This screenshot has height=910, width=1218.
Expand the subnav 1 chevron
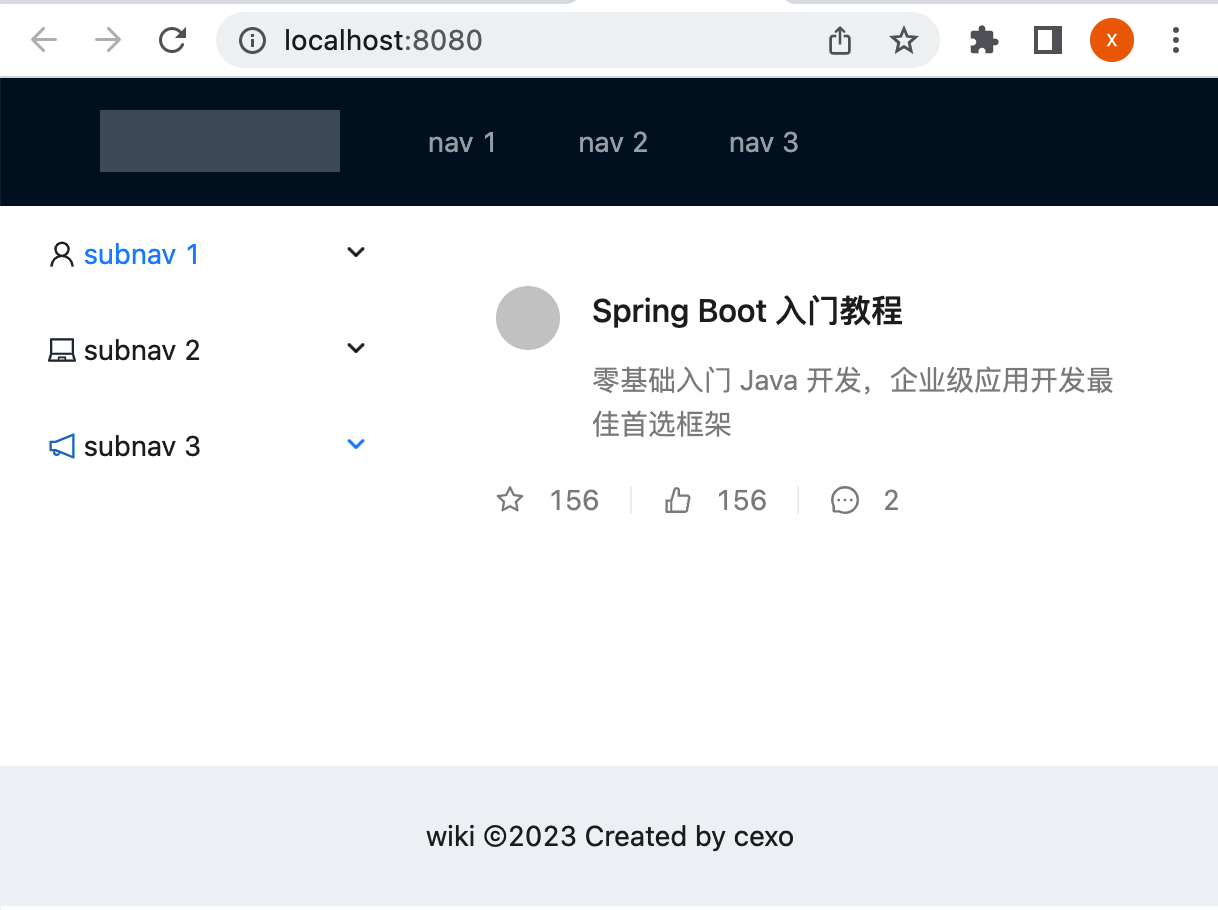pos(356,252)
